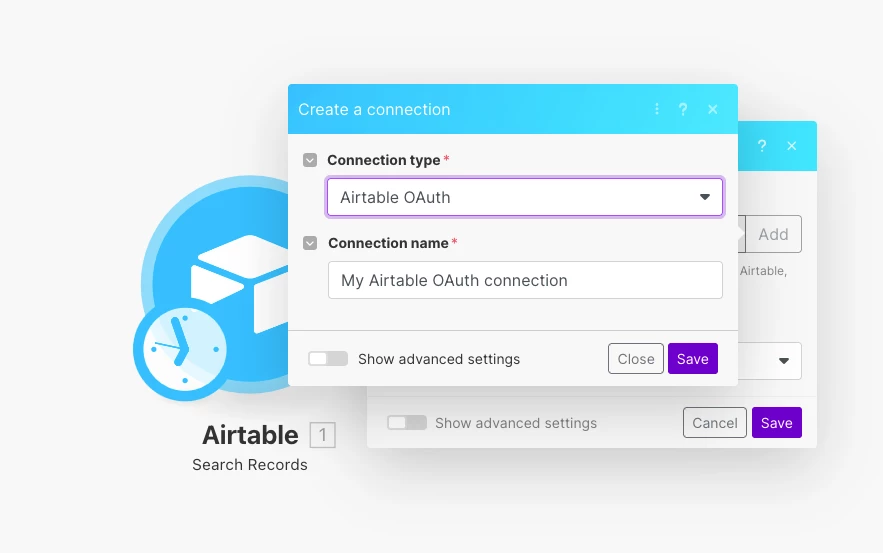Toggle the checkbox beside Connection type
The height and width of the screenshot is (553, 883).
coord(310,160)
